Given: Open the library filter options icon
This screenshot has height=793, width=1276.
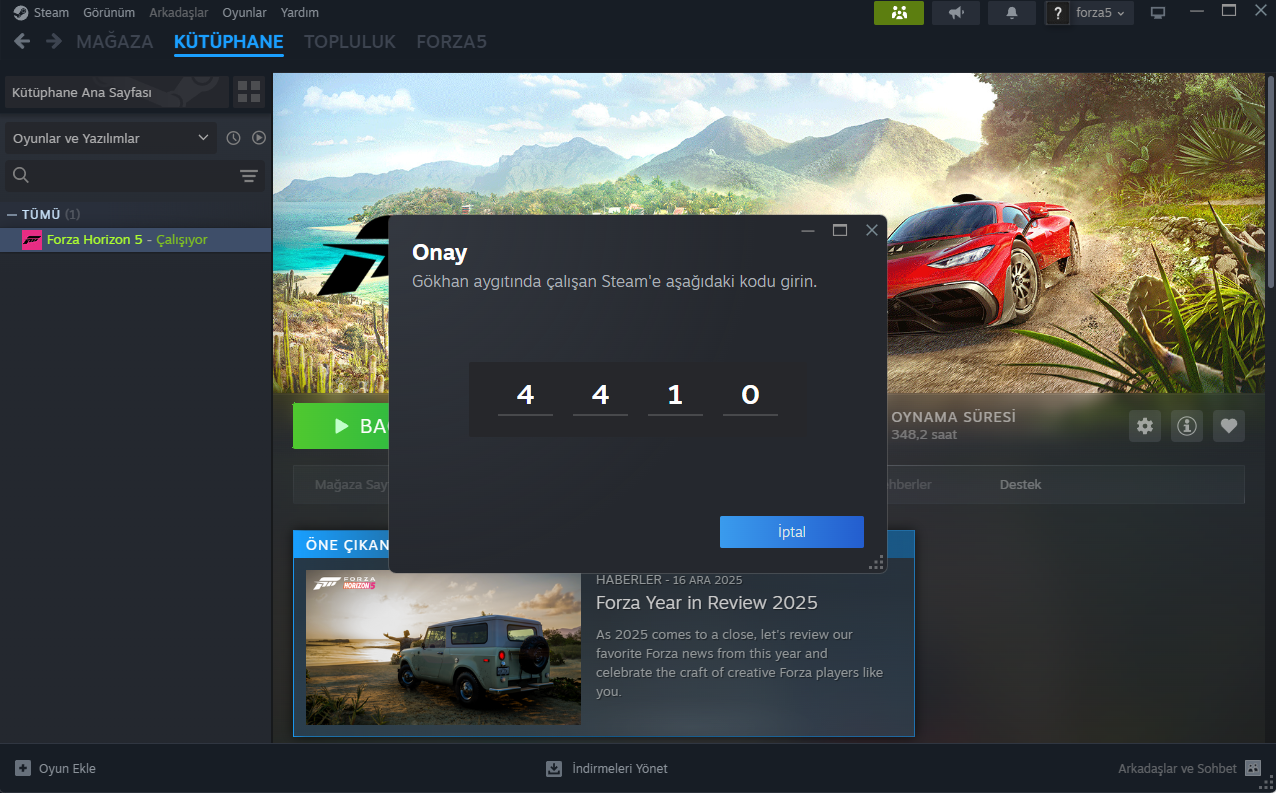Looking at the screenshot, I should click(249, 176).
